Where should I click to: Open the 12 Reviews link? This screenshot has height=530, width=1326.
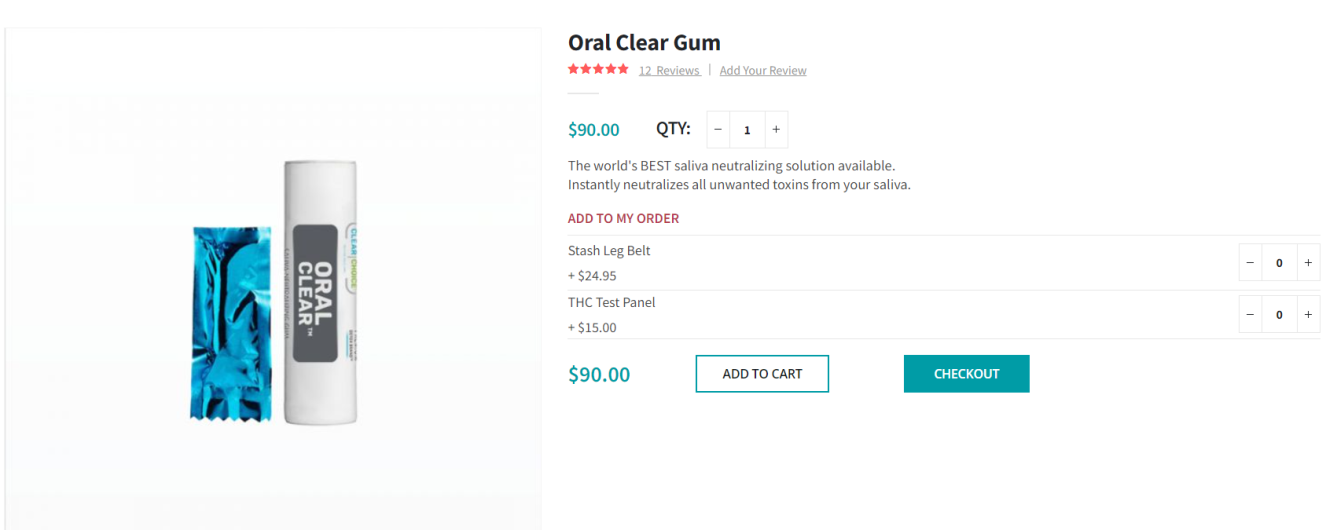(669, 71)
